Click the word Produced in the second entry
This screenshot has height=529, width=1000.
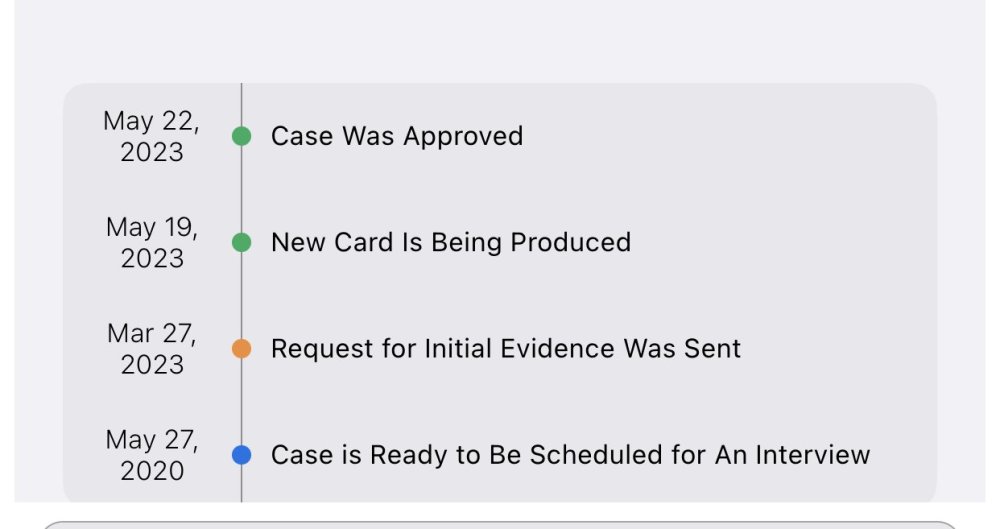570,242
